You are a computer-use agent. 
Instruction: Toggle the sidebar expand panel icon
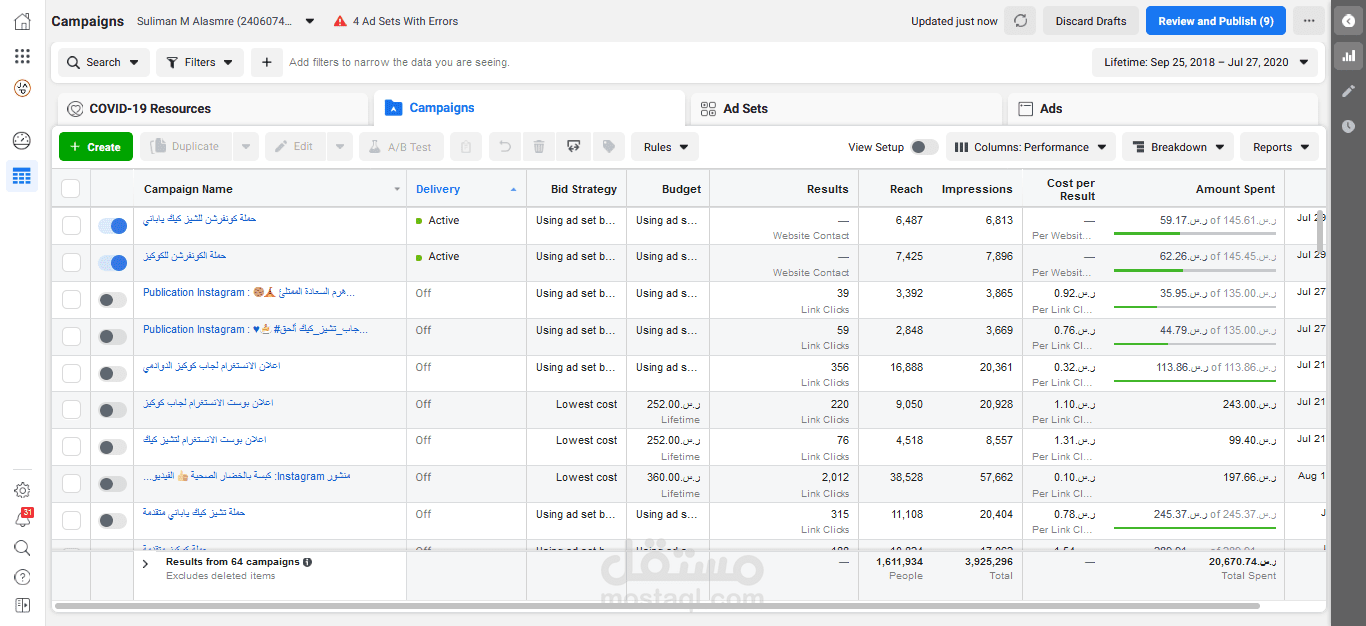(x=22, y=605)
